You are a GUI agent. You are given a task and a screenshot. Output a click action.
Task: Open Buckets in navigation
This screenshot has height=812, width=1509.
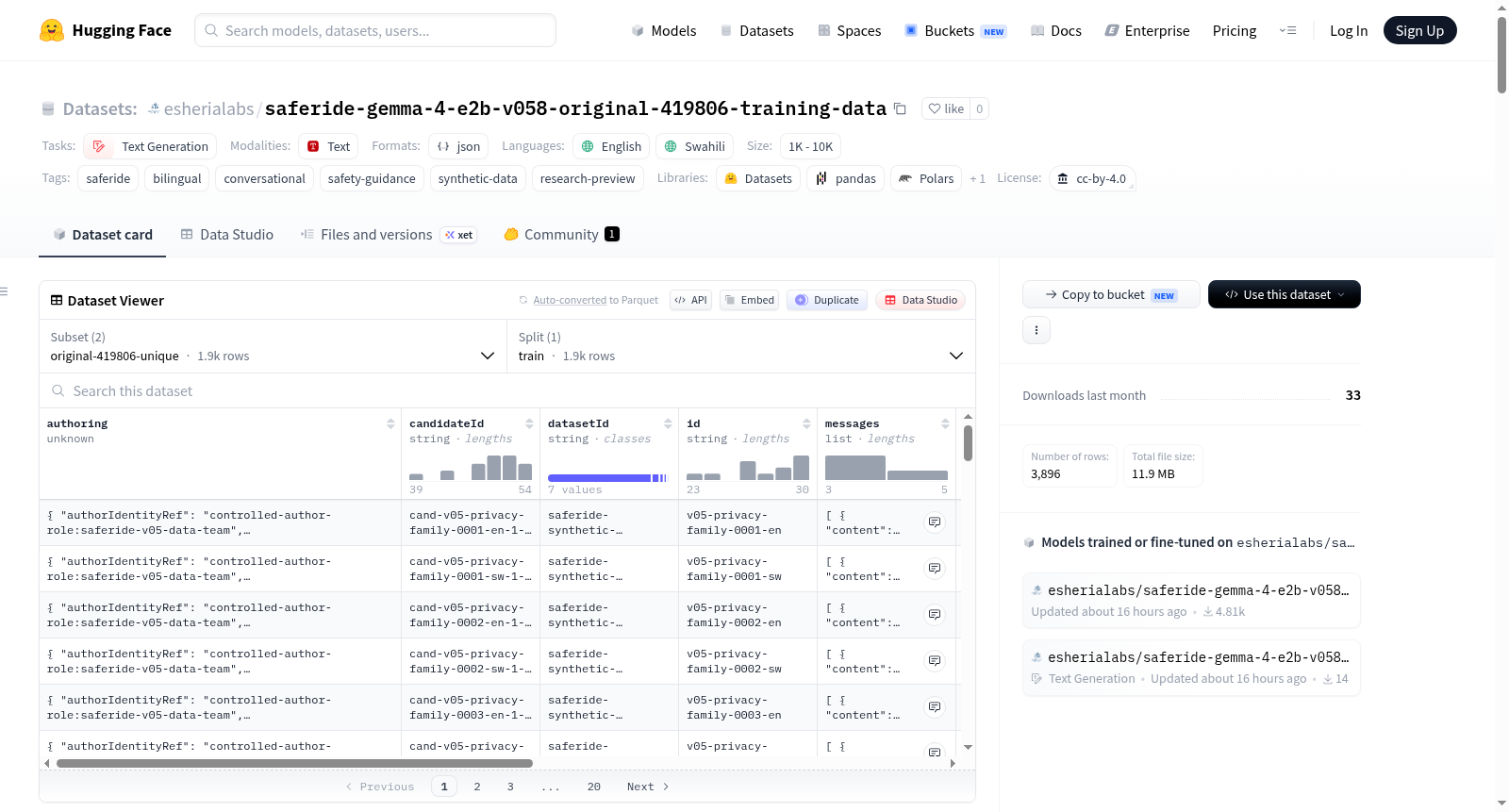click(x=955, y=30)
